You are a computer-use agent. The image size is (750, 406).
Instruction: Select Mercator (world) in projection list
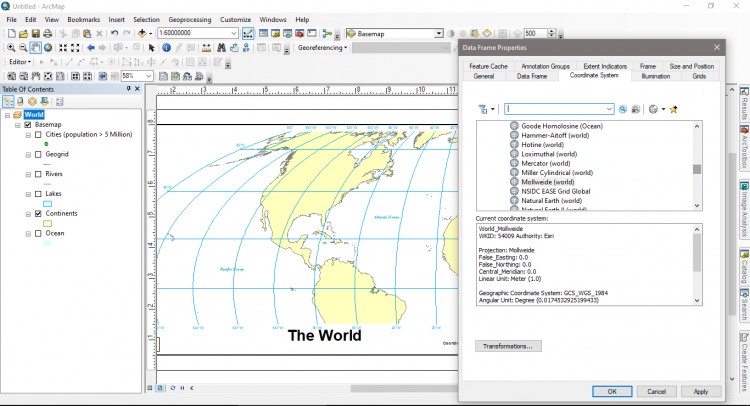coord(546,164)
